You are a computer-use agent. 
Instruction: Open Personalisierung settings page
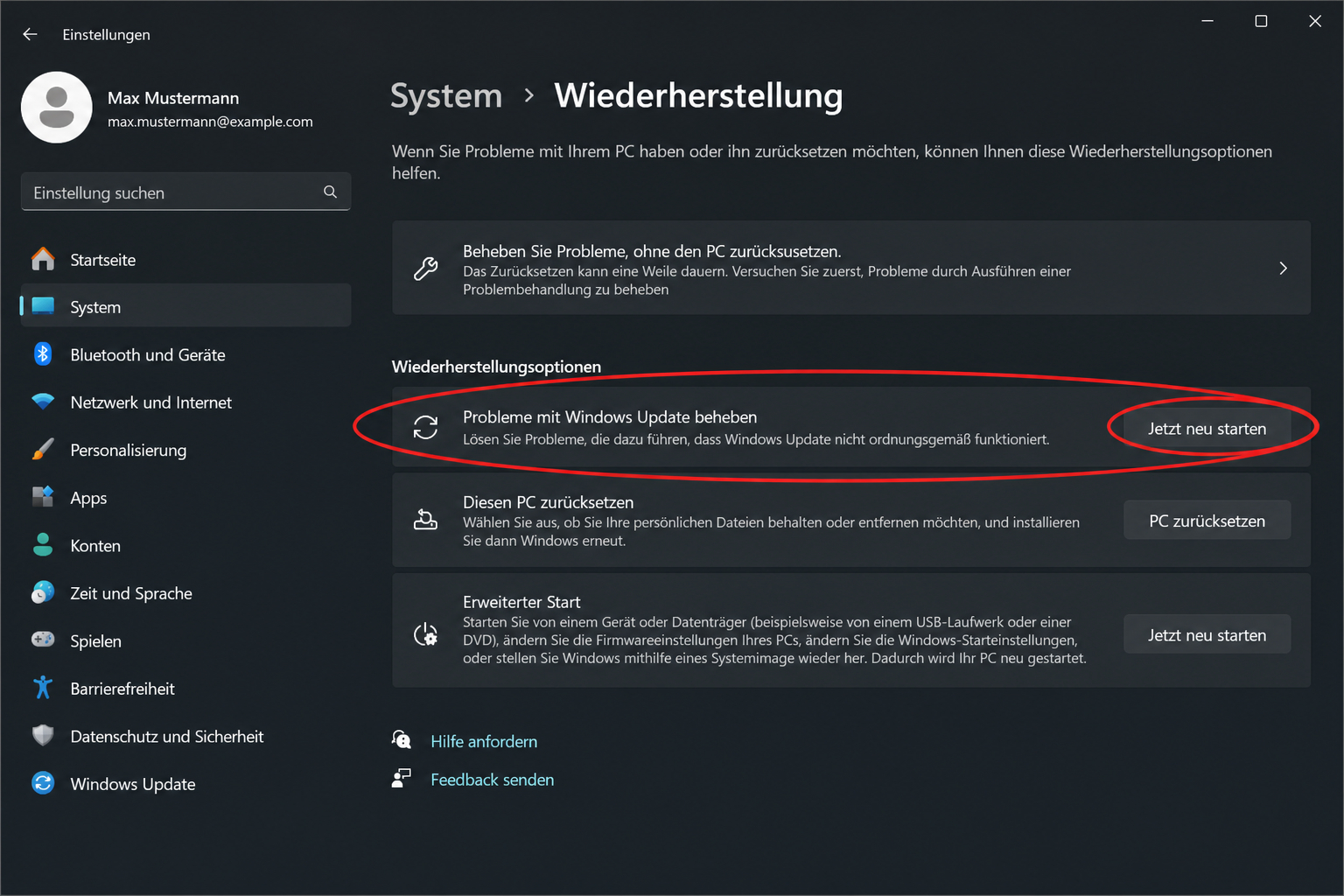(185, 451)
